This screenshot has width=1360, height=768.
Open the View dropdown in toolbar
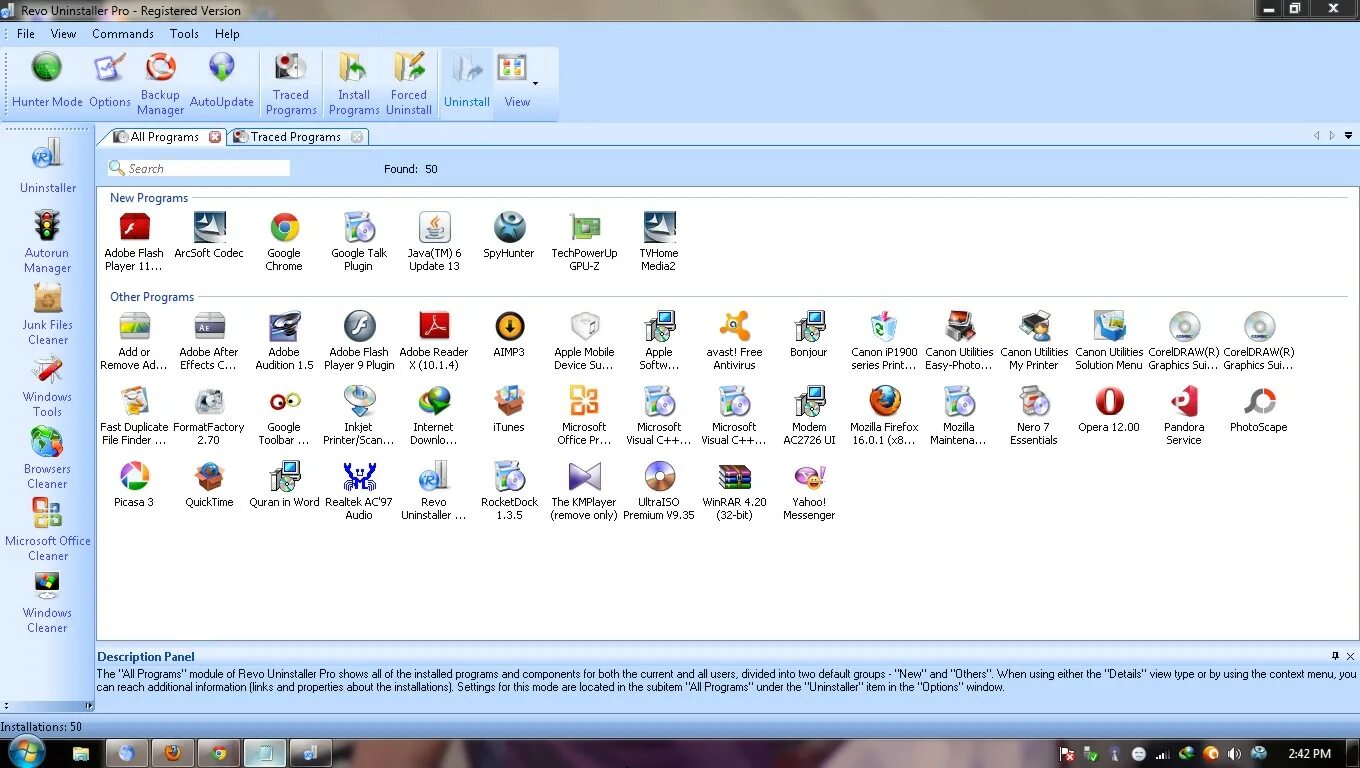pos(517,82)
